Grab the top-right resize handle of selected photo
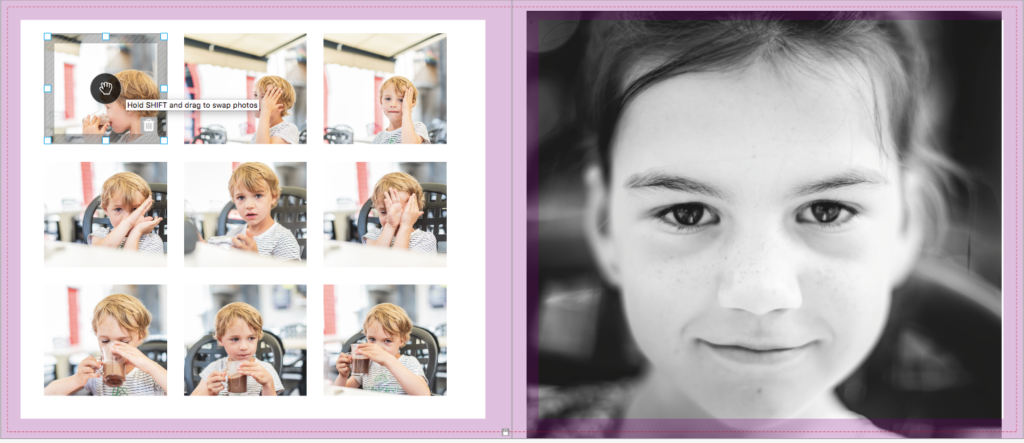Viewport: 1024px width, 443px height. click(x=164, y=37)
